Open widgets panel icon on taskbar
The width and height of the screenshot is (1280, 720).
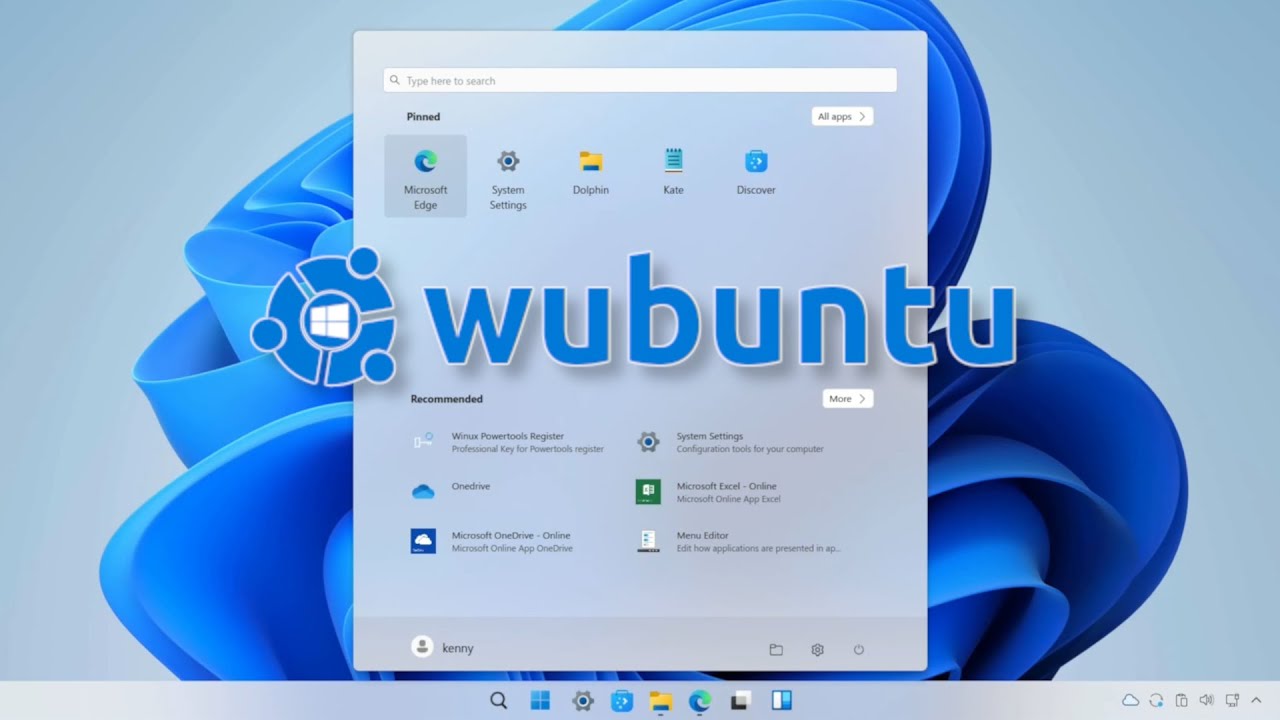pos(781,701)
